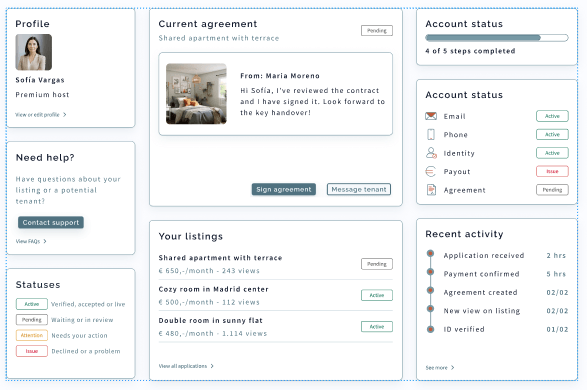Viewport: 587px width, 390px height.
Task: Click the Identity row label
Action: tap(459, 153)
